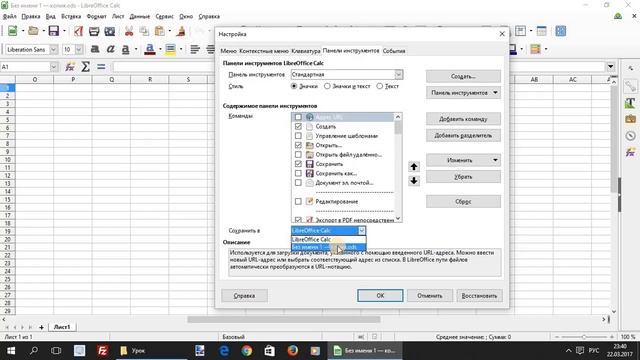Choose LibreOffice Calc in the dropdown list

pyautogui.click(x=329, y=240)
